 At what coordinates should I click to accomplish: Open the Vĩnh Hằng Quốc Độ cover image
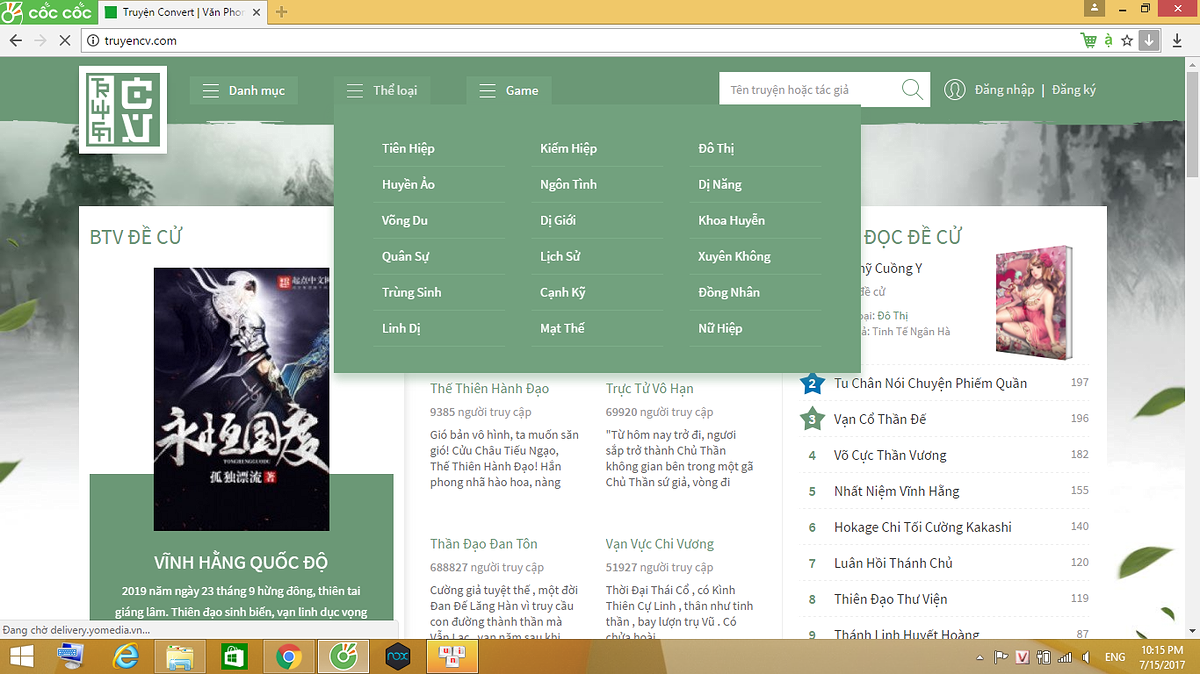click(x=241, y=399)
